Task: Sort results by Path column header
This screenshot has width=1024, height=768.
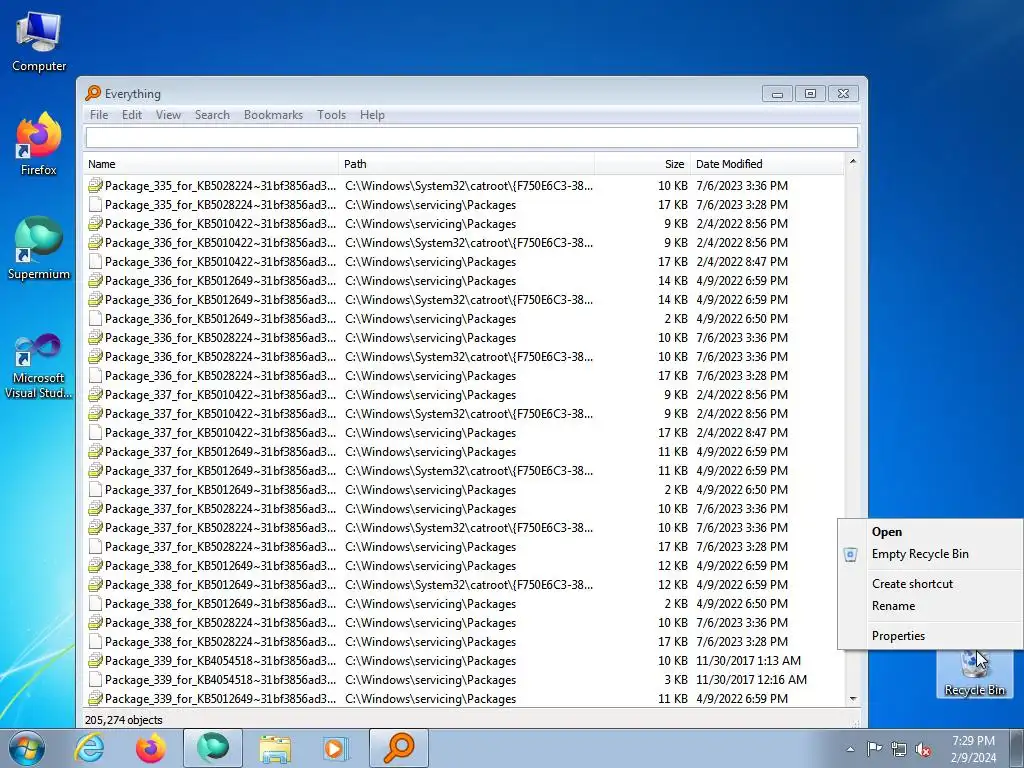Action: click(x=466, y=164)
